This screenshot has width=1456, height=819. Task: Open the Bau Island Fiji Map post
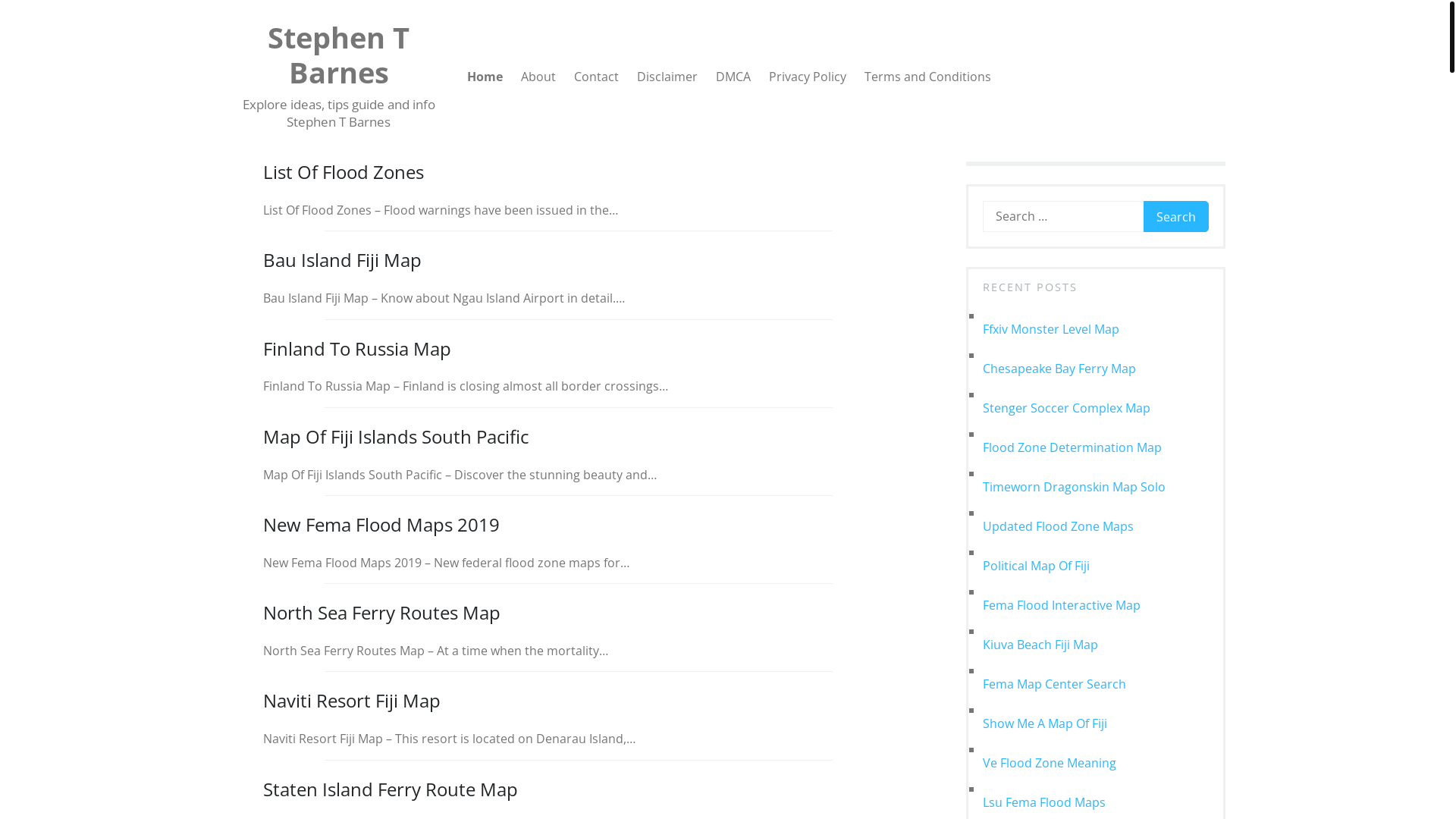[x=342, y=260]
